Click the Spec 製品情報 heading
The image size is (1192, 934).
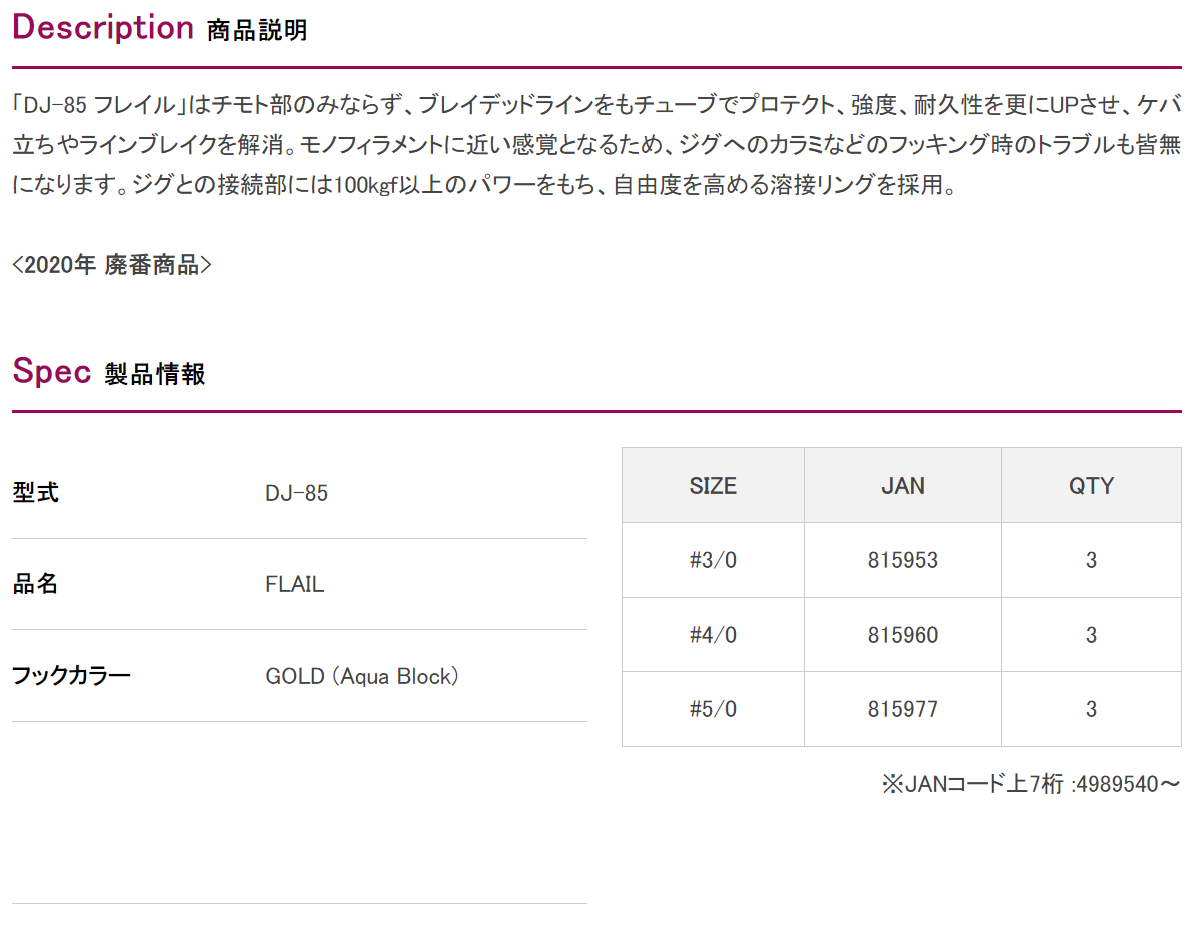[x=109, y=372]
